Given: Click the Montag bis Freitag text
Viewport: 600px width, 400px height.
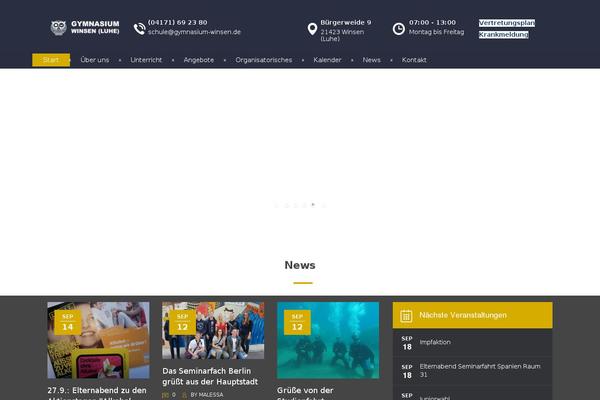Looking at the screenshot, I should click(436, 32).
